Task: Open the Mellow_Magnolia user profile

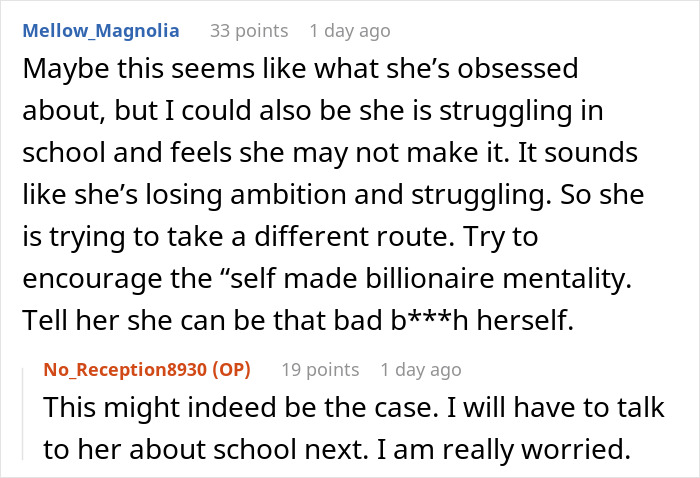Action: [101, 31]
